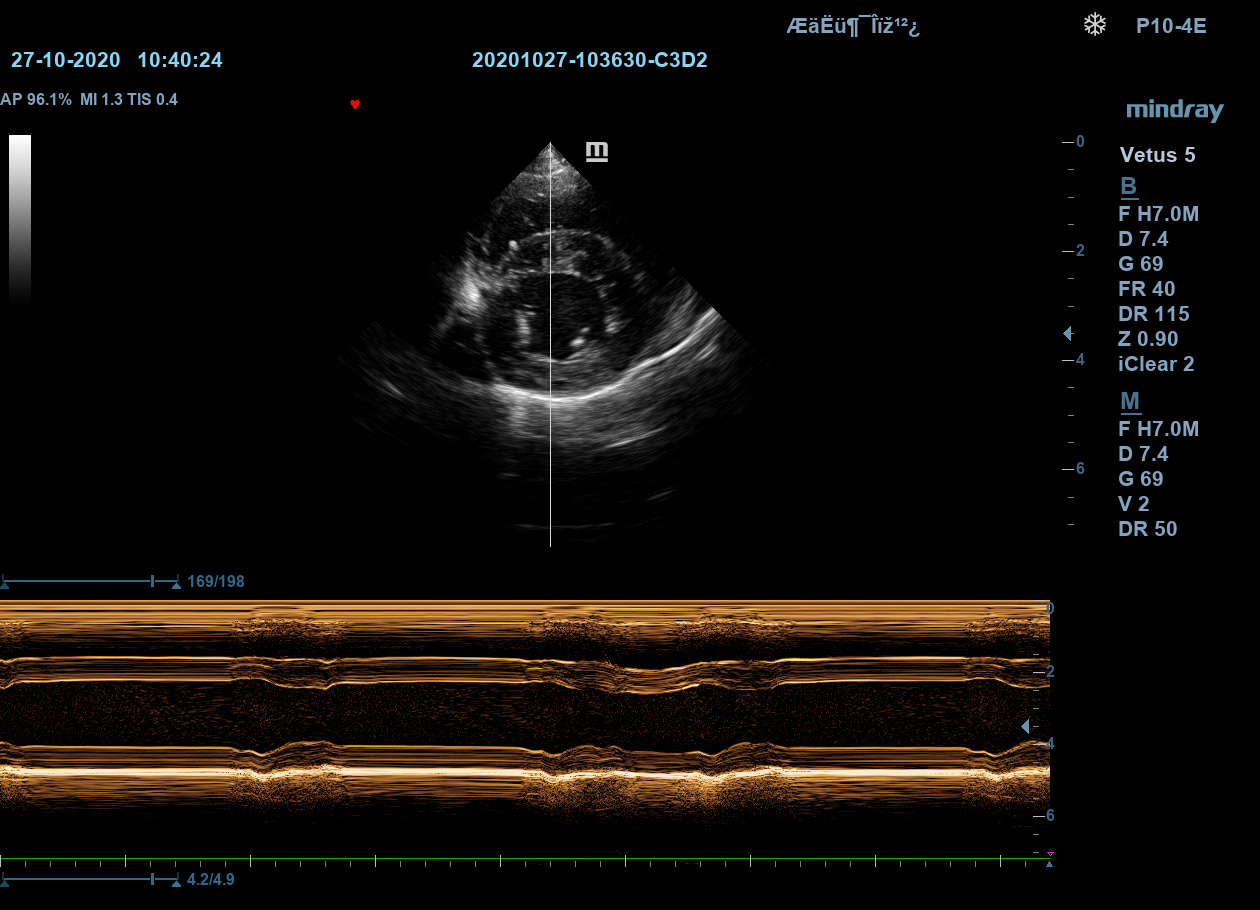Click the B-mode DR 115 parameter

click(1153, 314)
